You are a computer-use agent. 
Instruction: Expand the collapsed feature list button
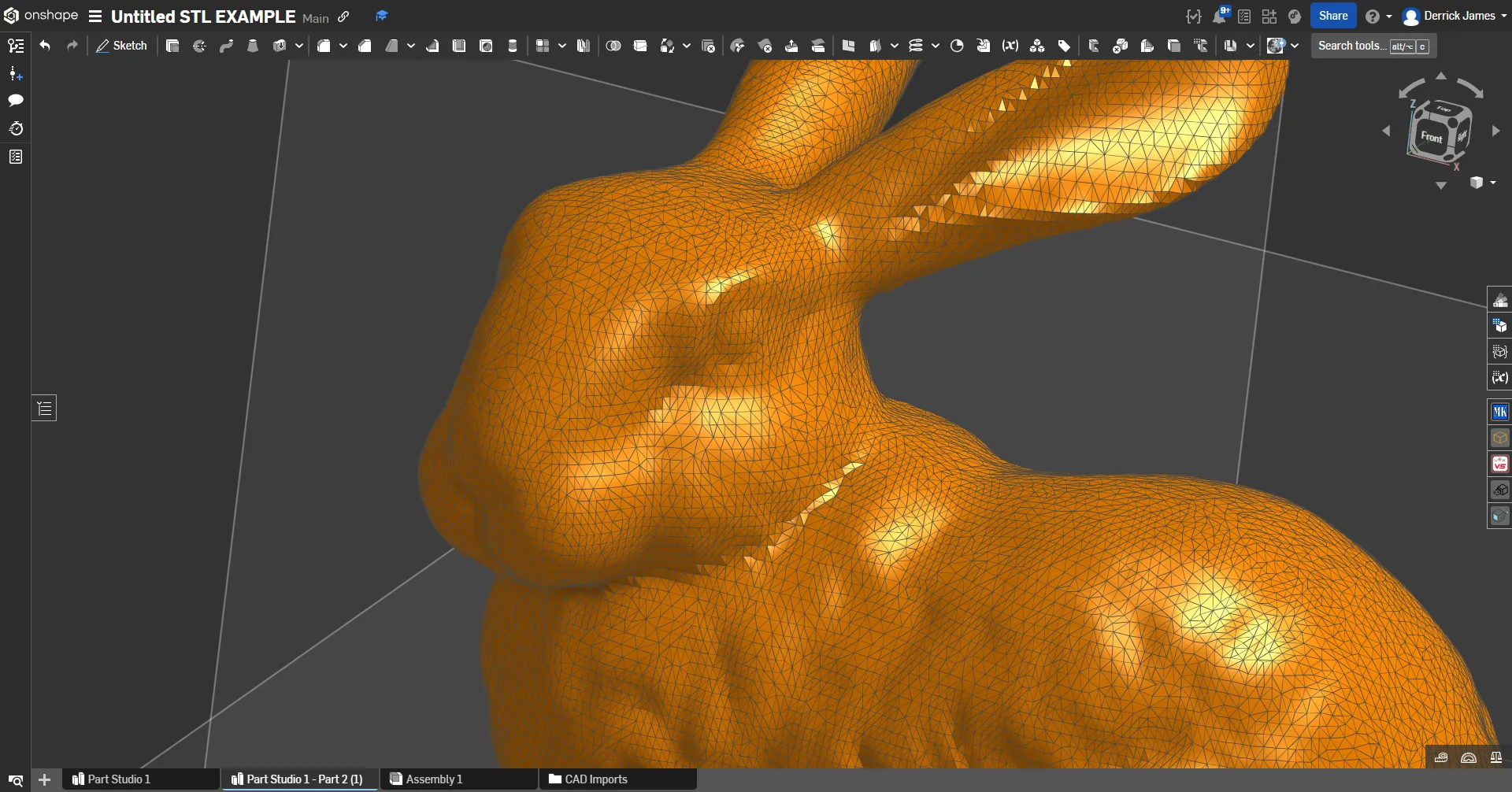tap(44, 408)
